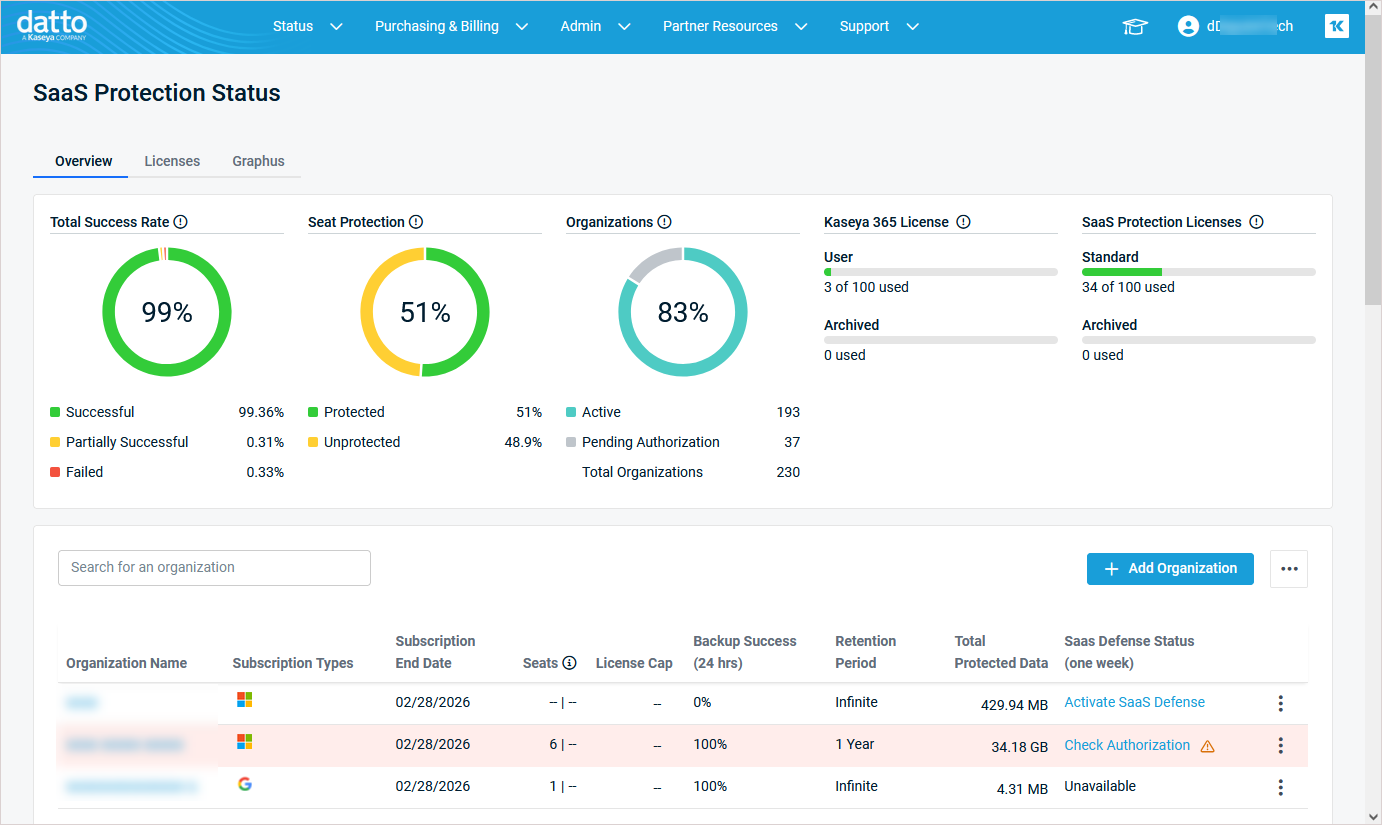
Task: Click the Partially Successful legend entry
Action: point(167,442)
